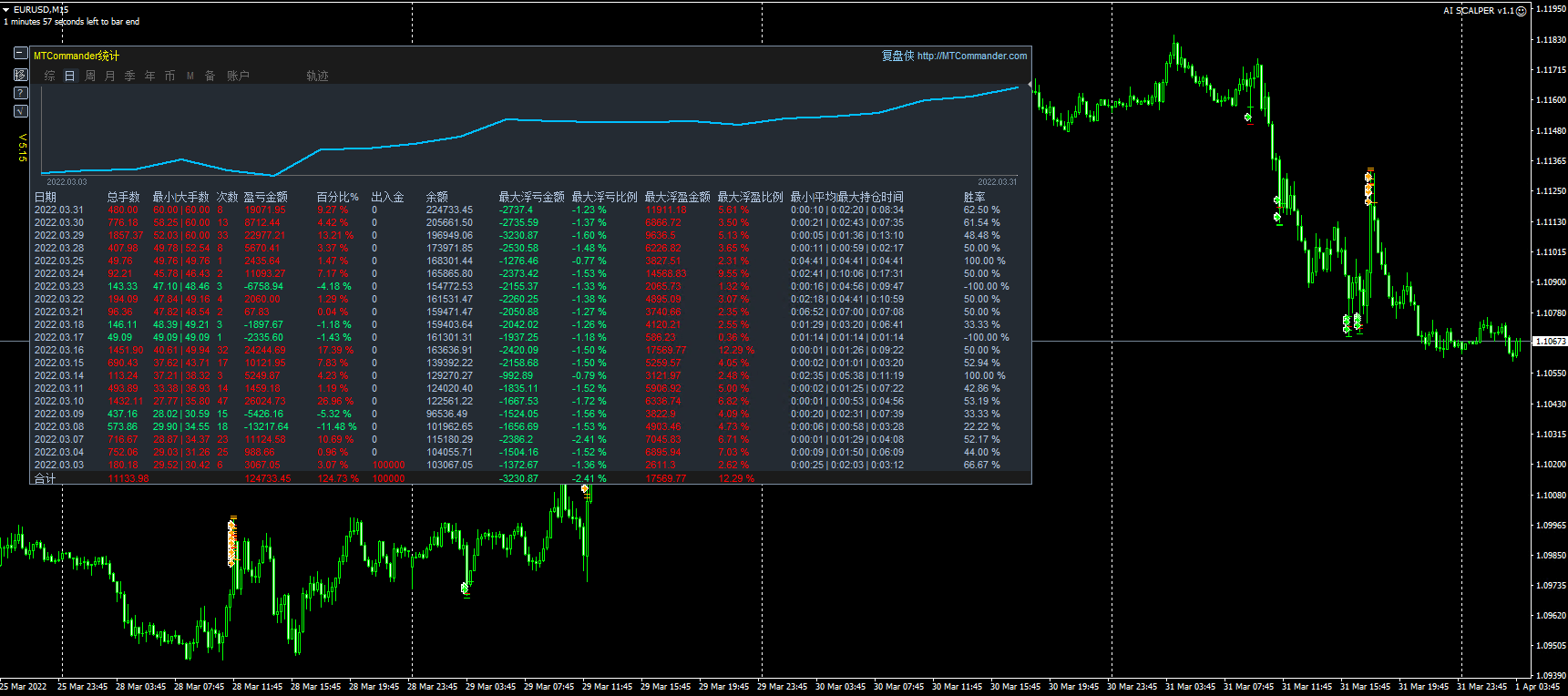Click the 币 currency tab
Image resolution: width=1568 pixels, height=696 pixels.
169,76
